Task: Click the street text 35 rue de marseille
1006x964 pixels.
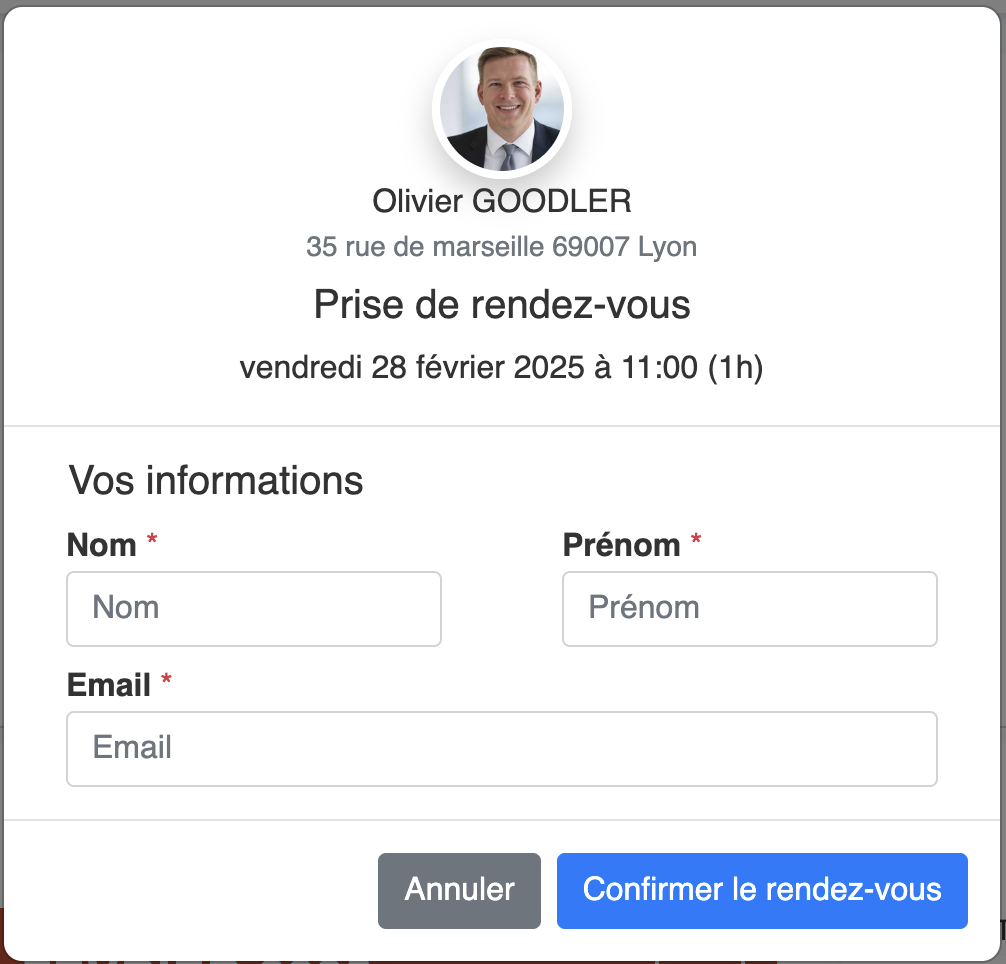Action: pos(425,247)
